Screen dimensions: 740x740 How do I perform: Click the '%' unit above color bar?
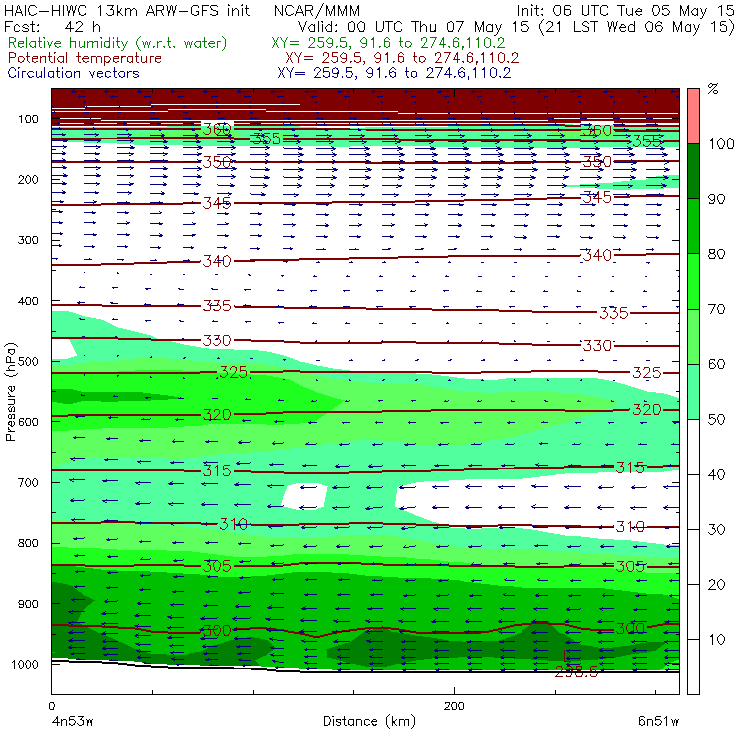pos(713,89)
